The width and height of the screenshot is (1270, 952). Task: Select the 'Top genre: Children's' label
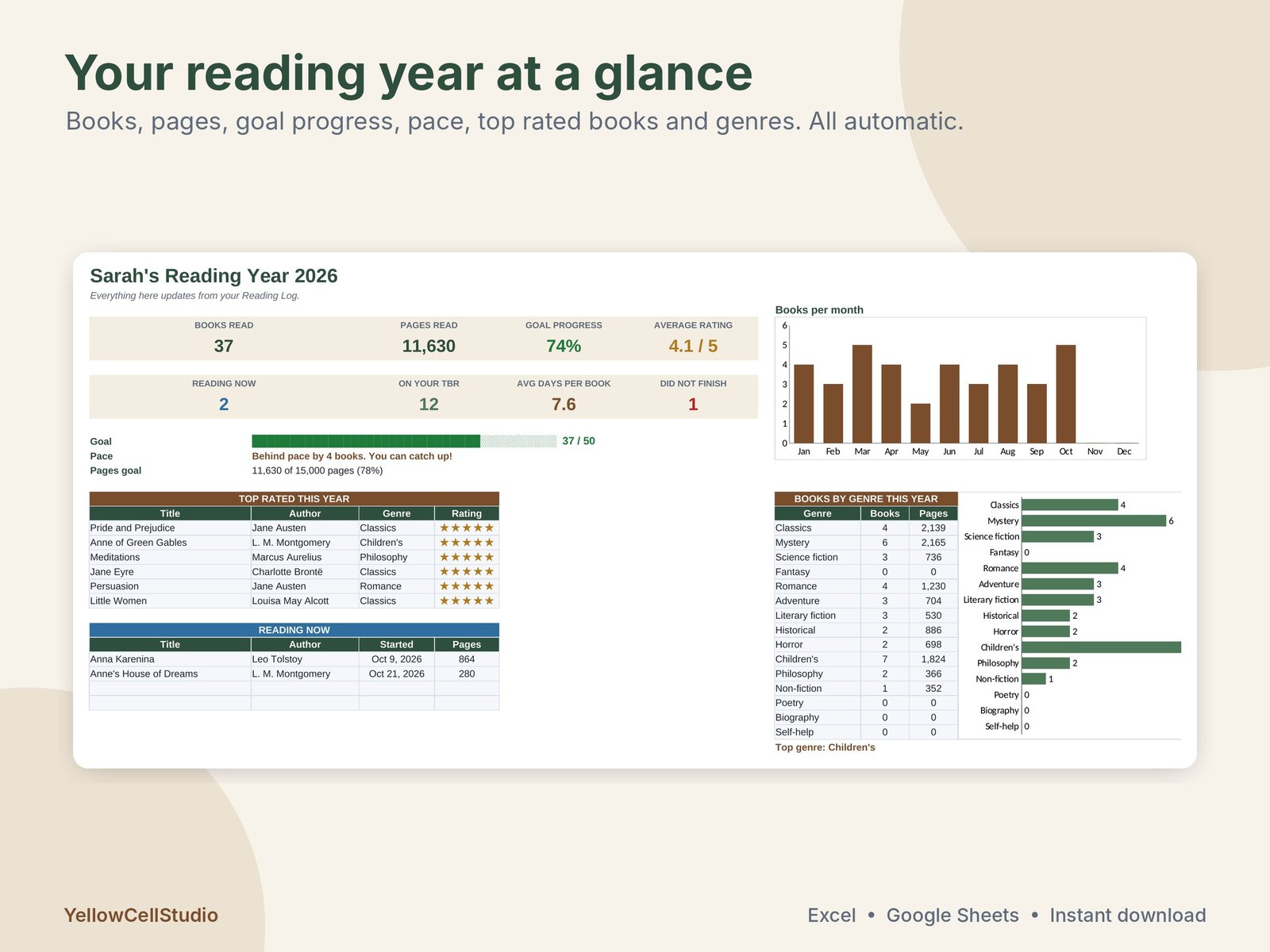(825, 747)
